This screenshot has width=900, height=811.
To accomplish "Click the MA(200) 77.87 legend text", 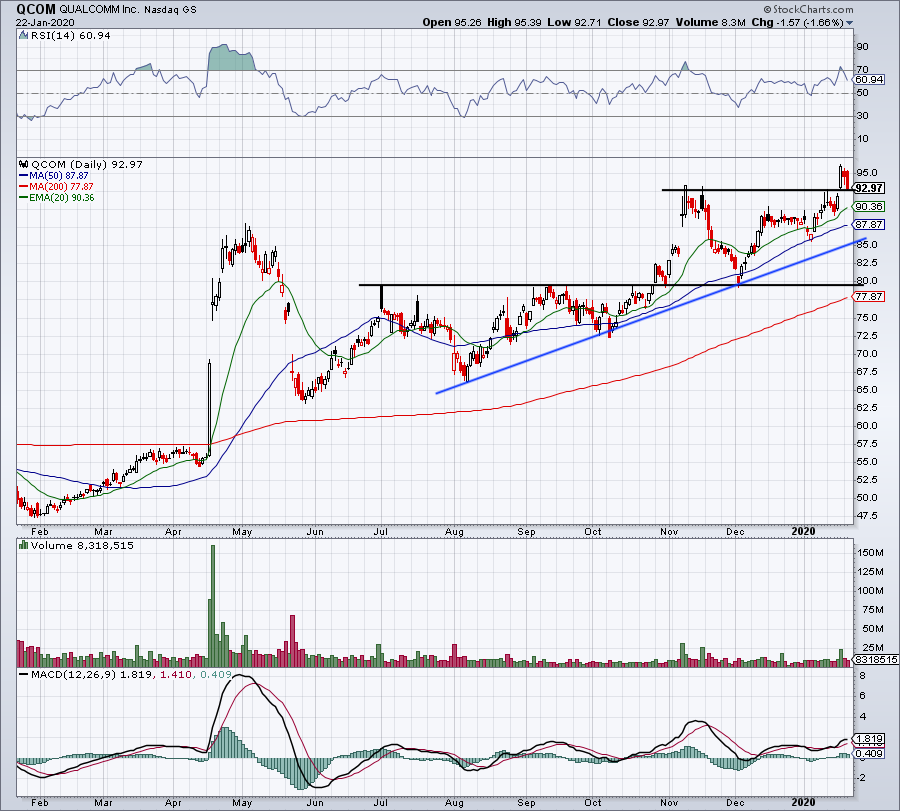I will pyautogui.click(x=61, y=187).
